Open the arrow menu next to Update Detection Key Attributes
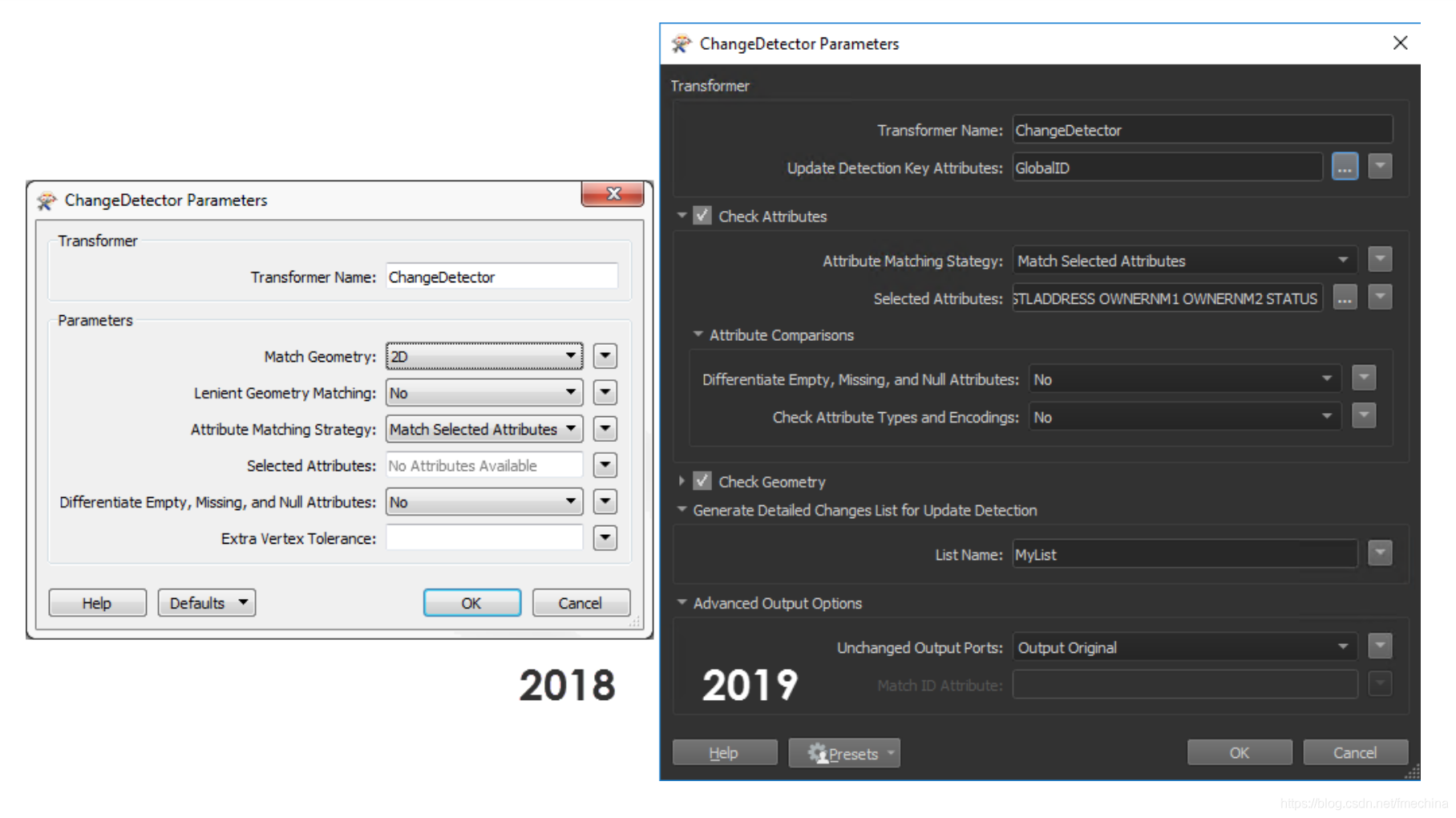Viewport: 1456px width, 818px height. click(1379, 167)
